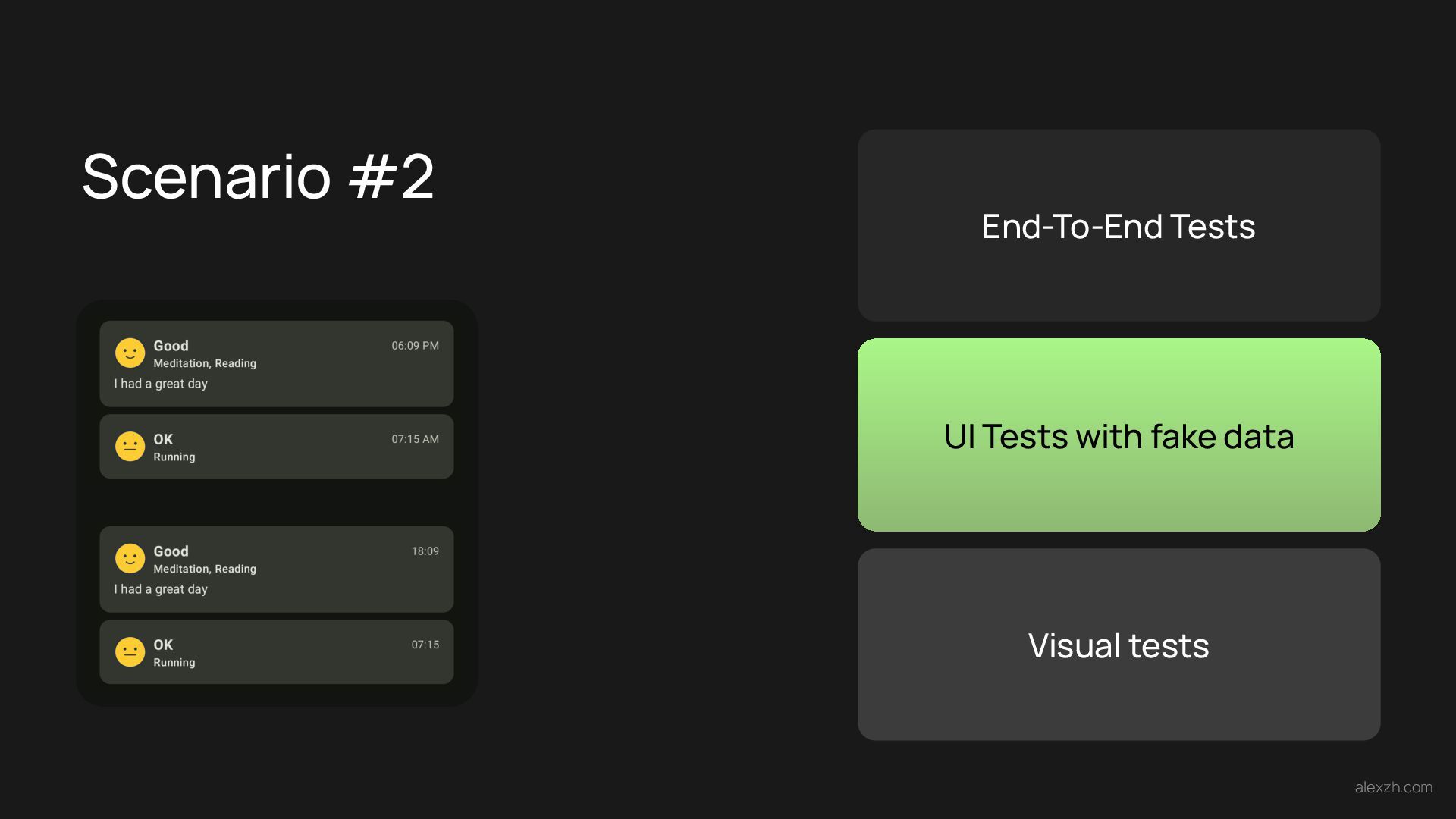This screenshot has height=819, width=1456.
Task: Click the Running label in the 07:15 AM entry
Action: click(174, 457)
